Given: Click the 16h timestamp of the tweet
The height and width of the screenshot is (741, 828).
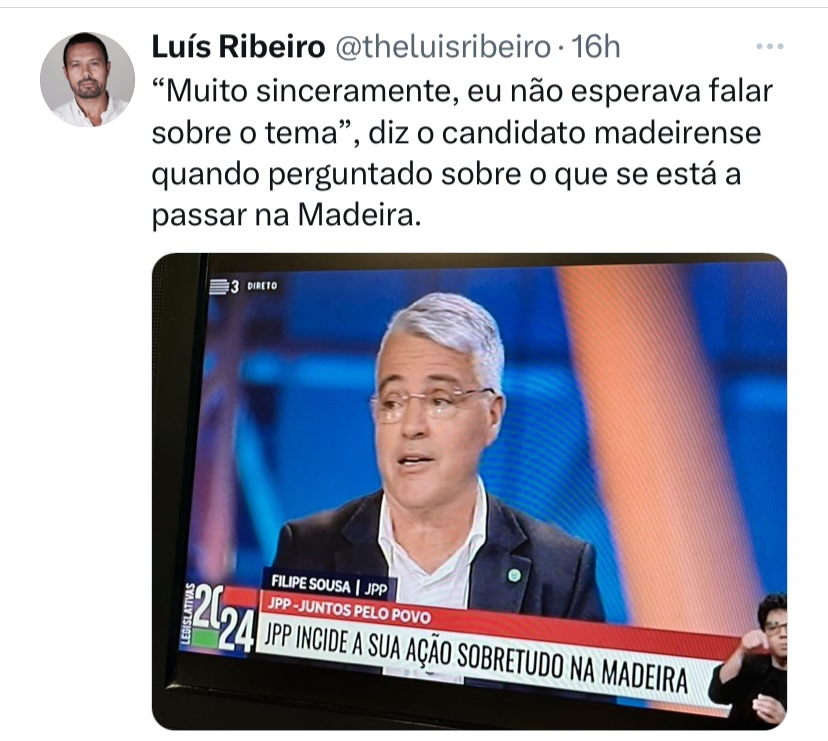Looking at the screenshot, I should (596, 47).
